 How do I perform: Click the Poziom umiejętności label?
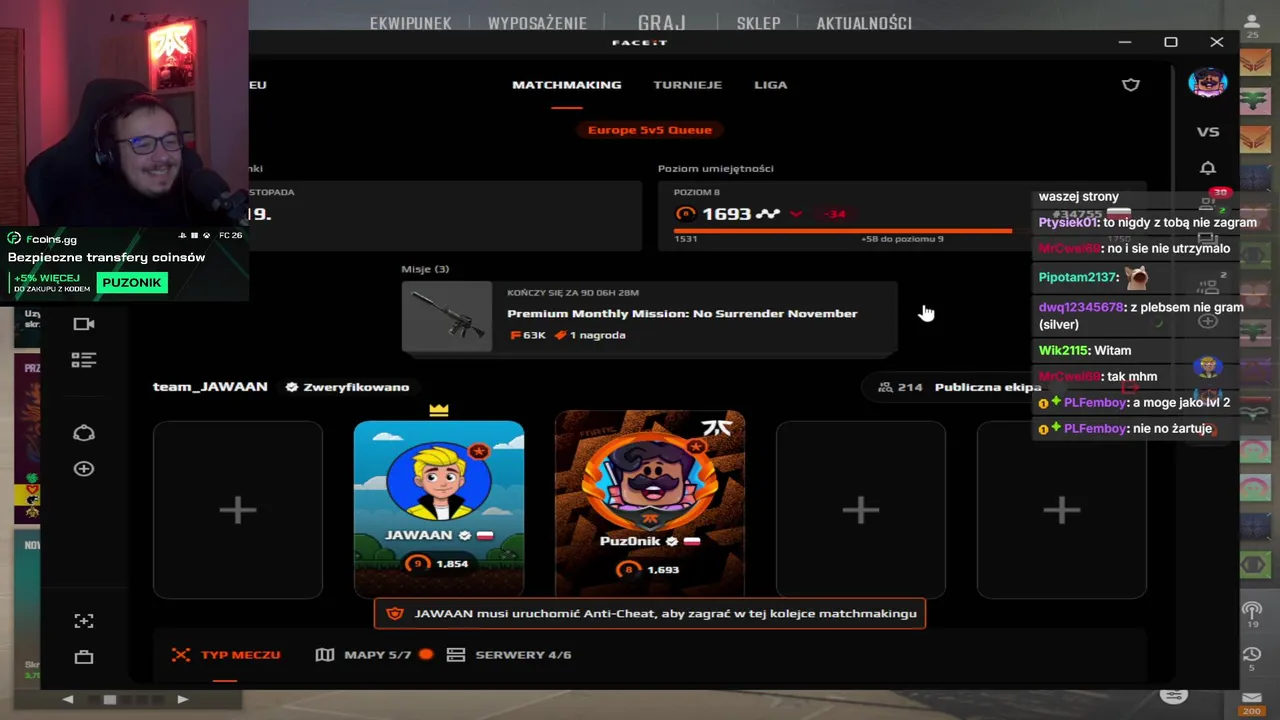point(716,169)
